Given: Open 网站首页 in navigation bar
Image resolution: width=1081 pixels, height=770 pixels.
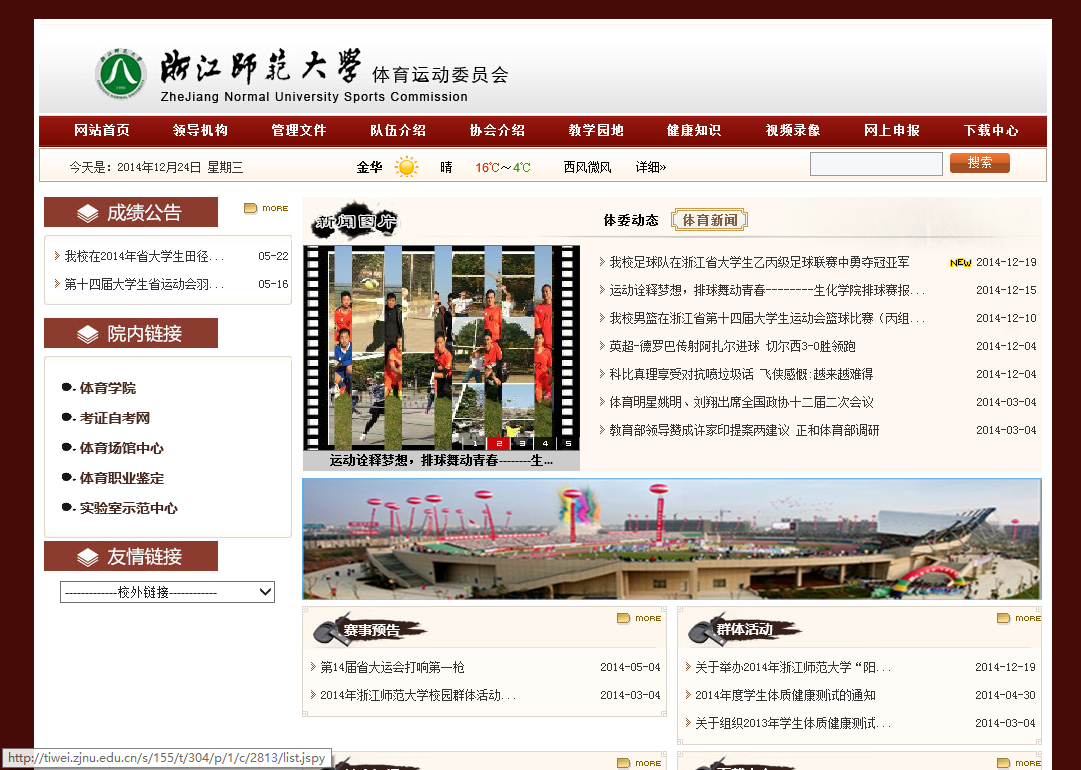Looking at the screenshot, I should pos(102,130).
